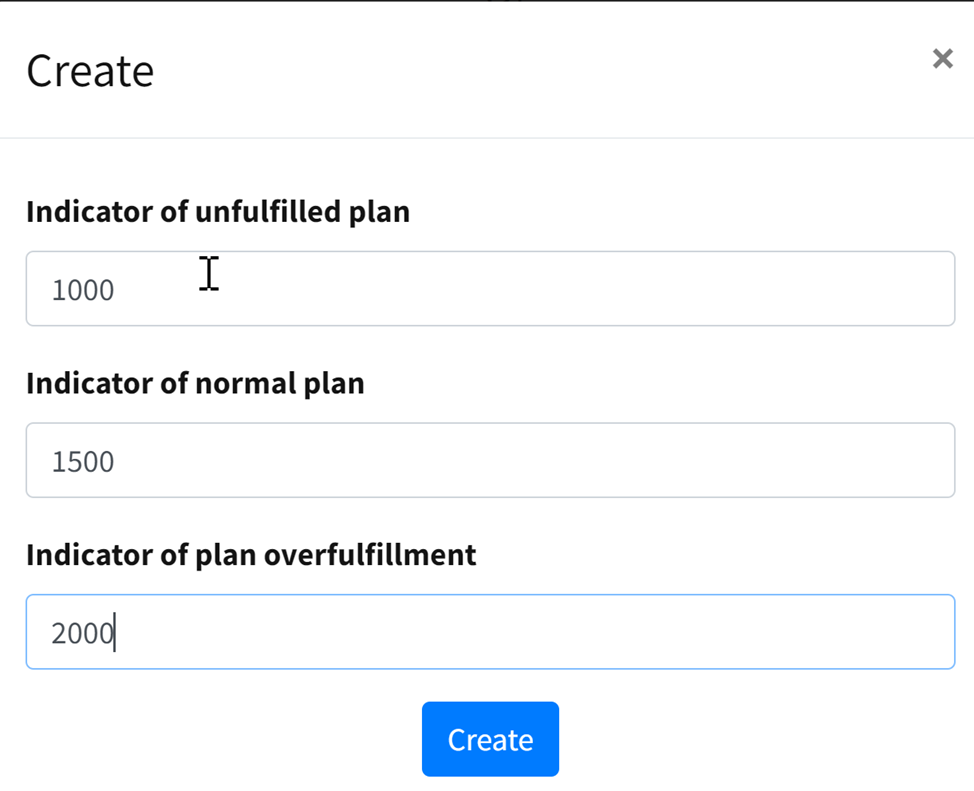
Task: Close the Create dialog with the X
Action: pos(942,59)
